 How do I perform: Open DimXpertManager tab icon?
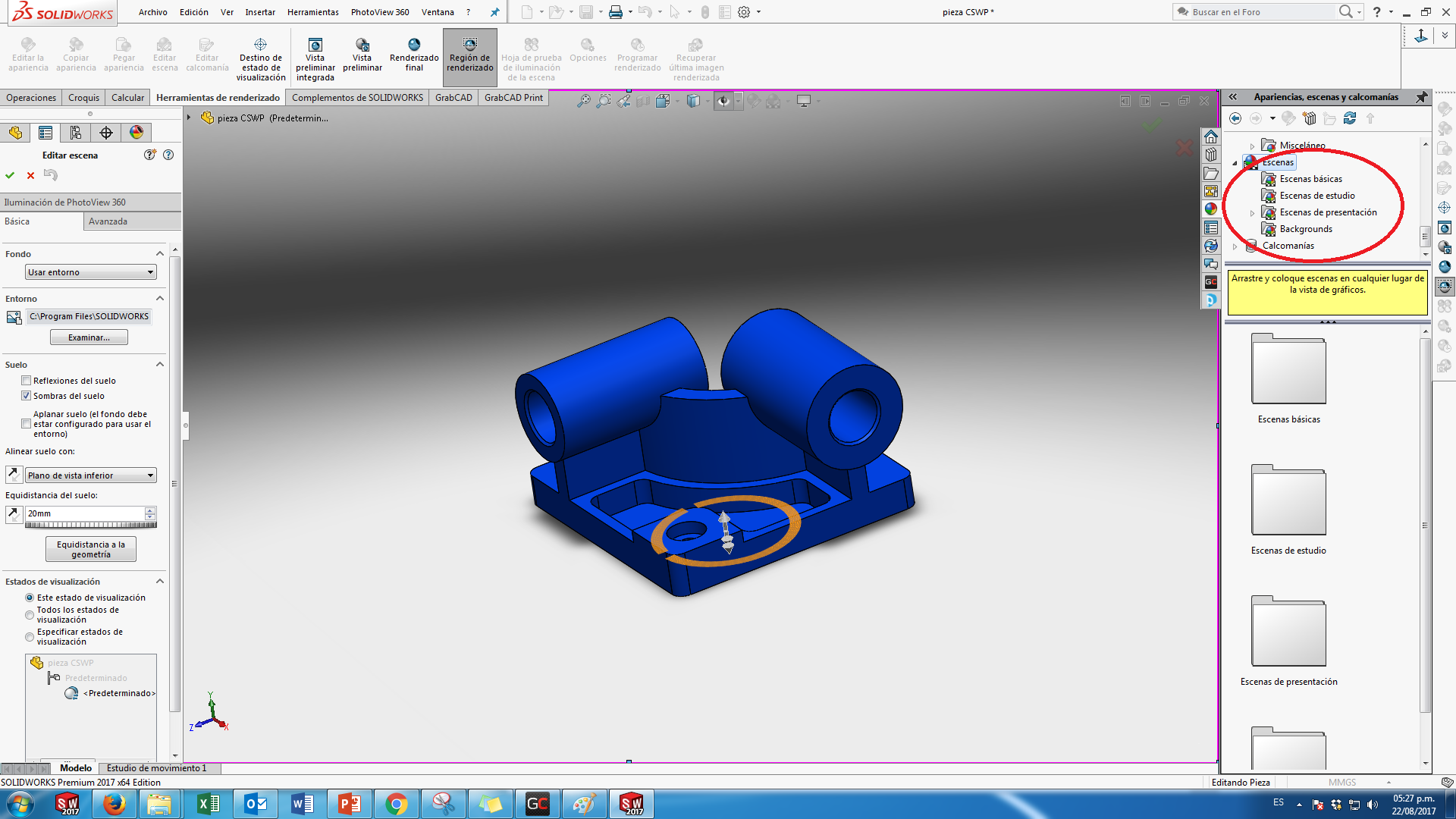pyautogui.click(x=106, y=133)
